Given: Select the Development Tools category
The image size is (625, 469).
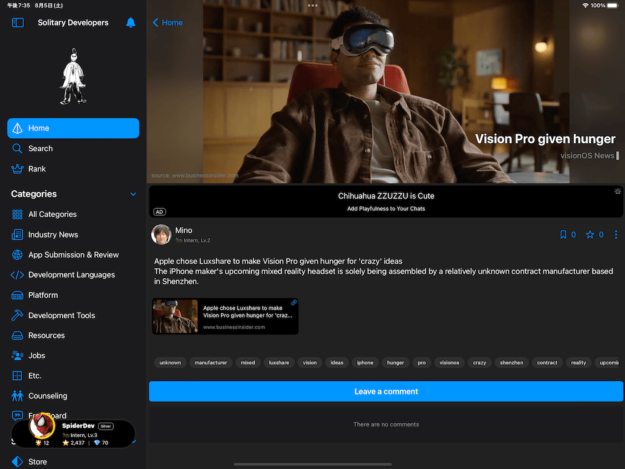Looking at the screenshot, I should tap(61, 315).
